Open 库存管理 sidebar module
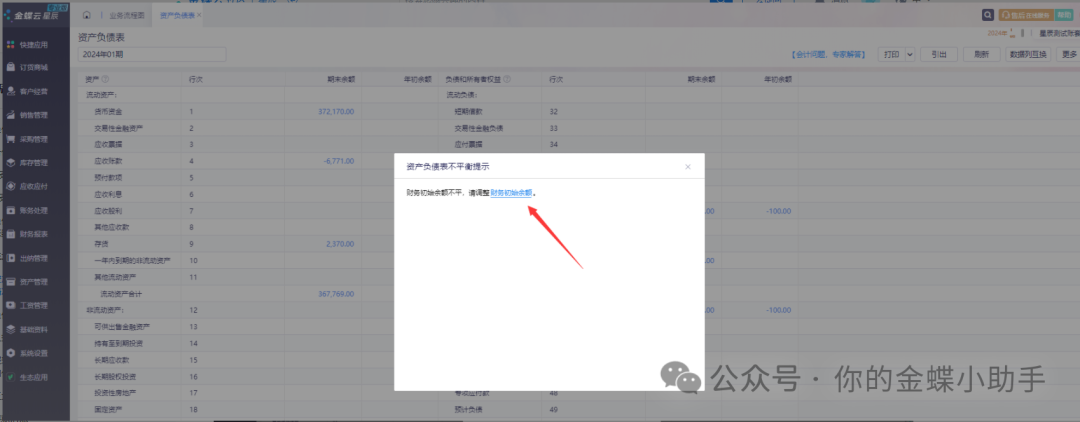1080x422 pixels. point(34,163)
